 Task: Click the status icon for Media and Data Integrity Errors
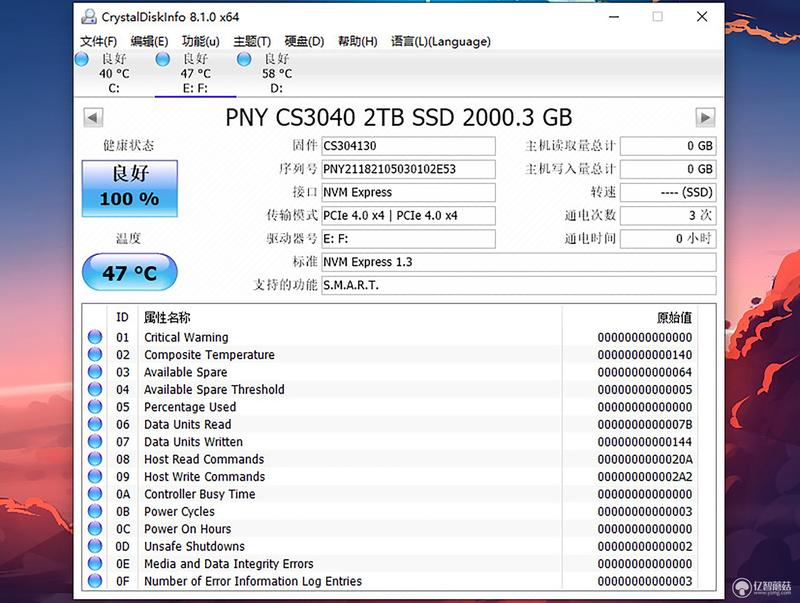click(95, 563)
